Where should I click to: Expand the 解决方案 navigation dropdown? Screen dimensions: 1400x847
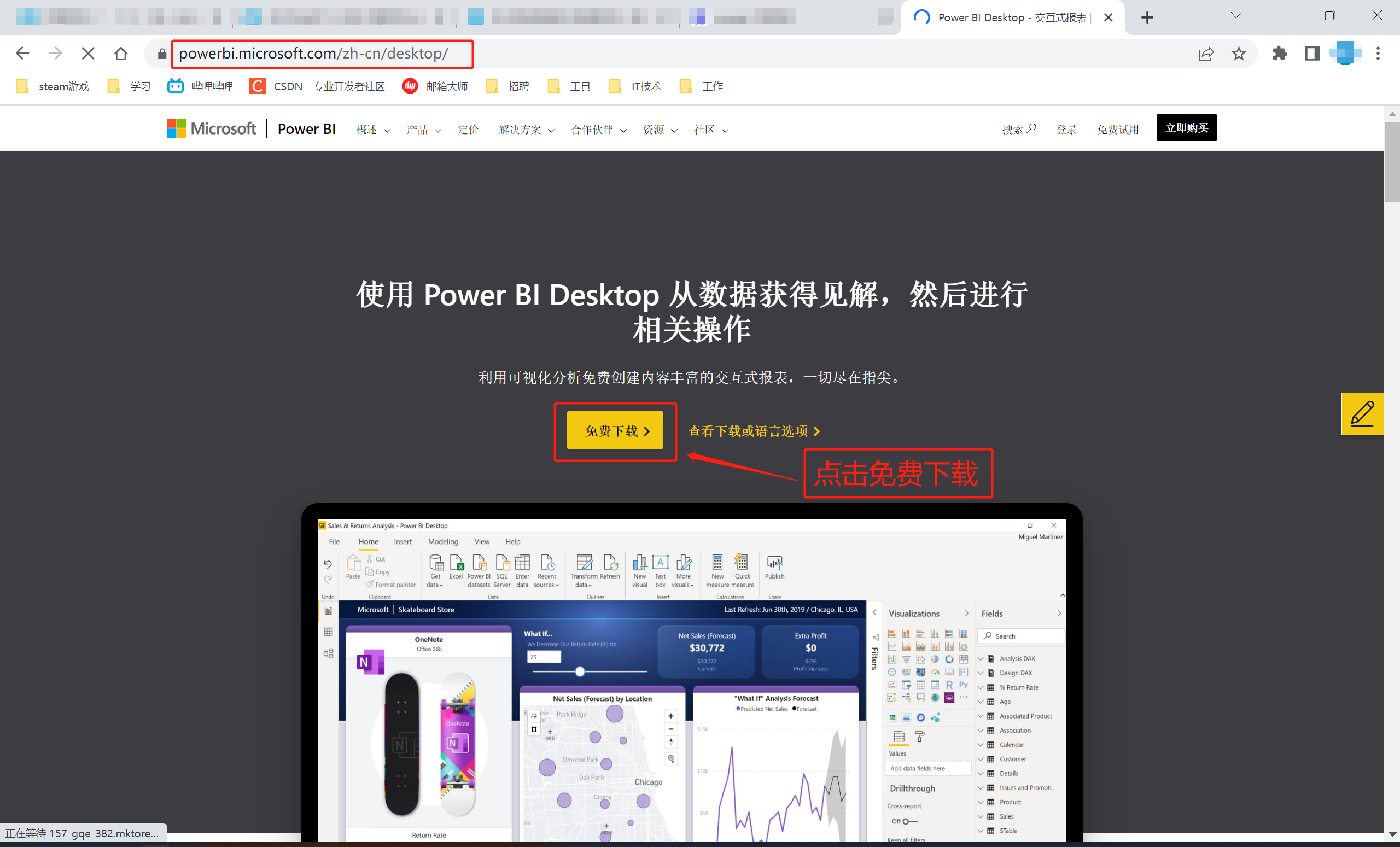pyautogui.click(x=526, y=130)
